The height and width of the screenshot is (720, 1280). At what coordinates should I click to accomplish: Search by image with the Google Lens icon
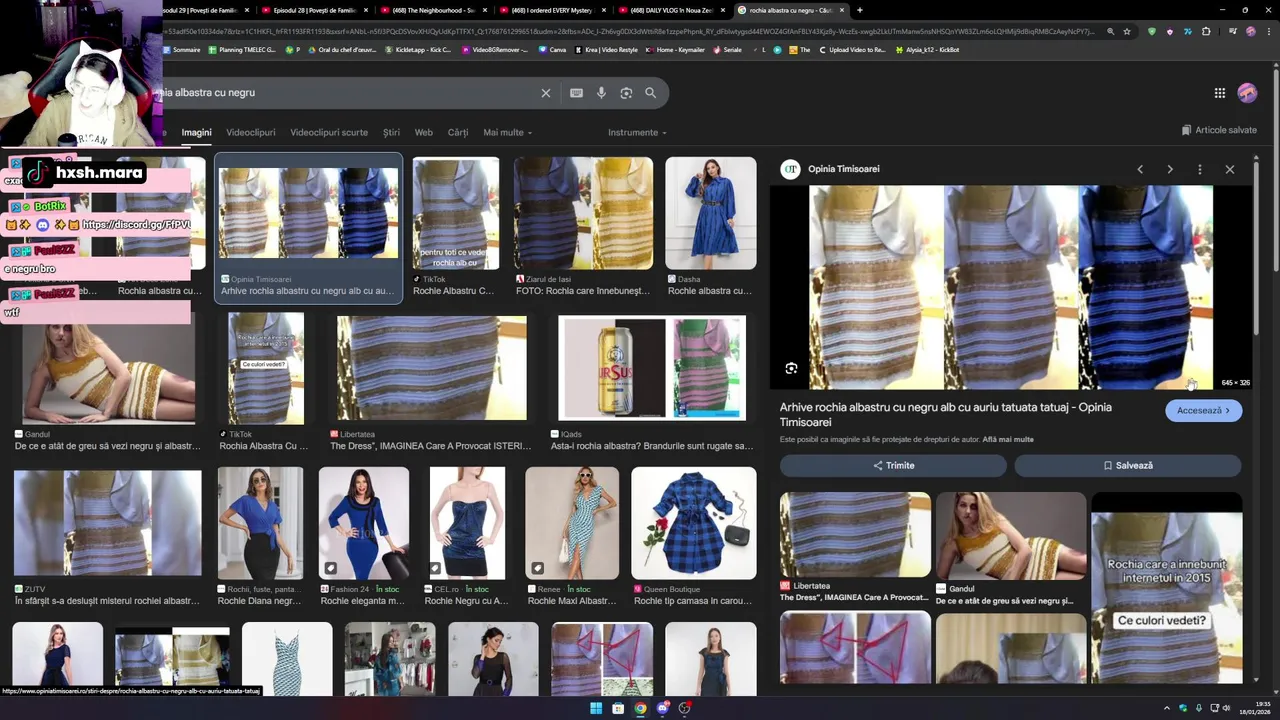click(x=626, y=93)
